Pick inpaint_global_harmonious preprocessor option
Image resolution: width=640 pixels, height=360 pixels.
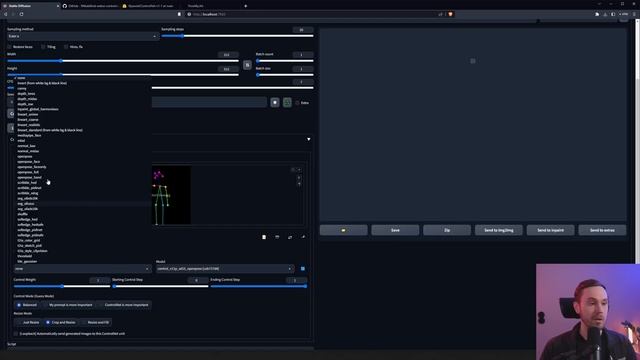coord(38,109)
